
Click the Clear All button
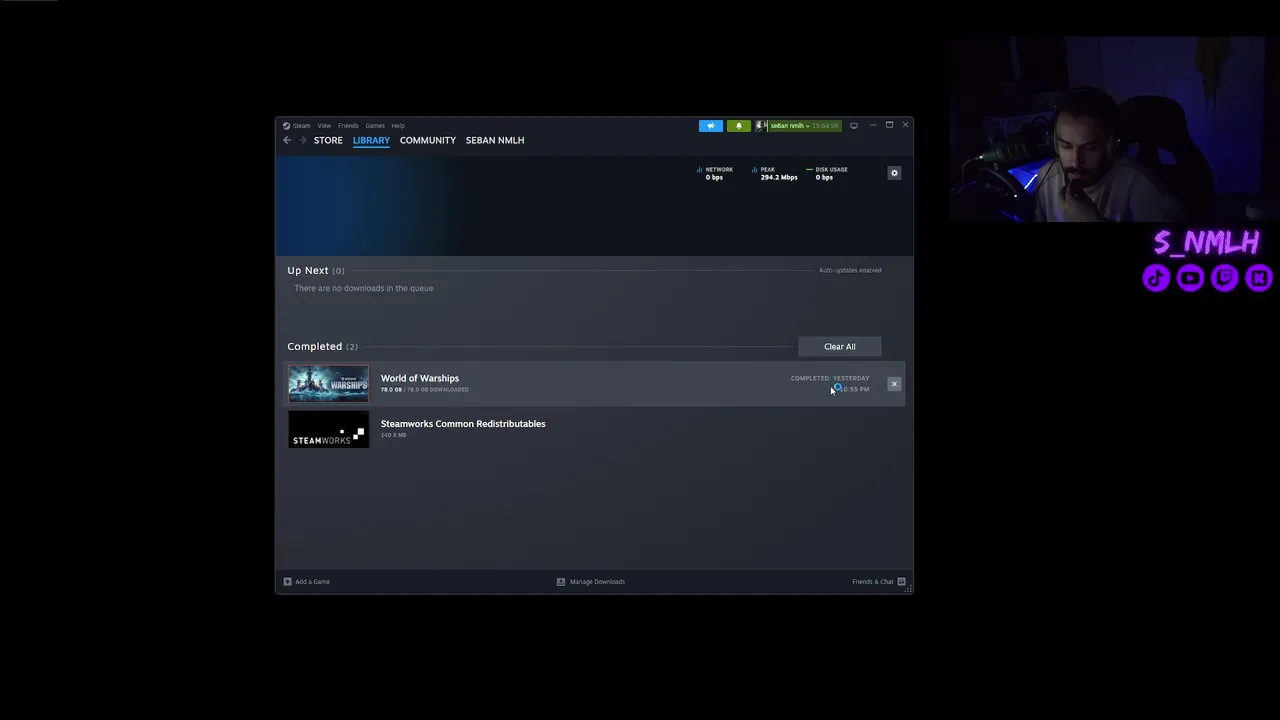tap(840, 347)
